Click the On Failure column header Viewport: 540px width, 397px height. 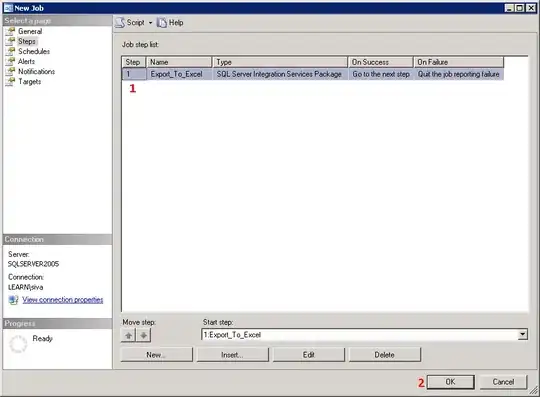tap(459, 62)
